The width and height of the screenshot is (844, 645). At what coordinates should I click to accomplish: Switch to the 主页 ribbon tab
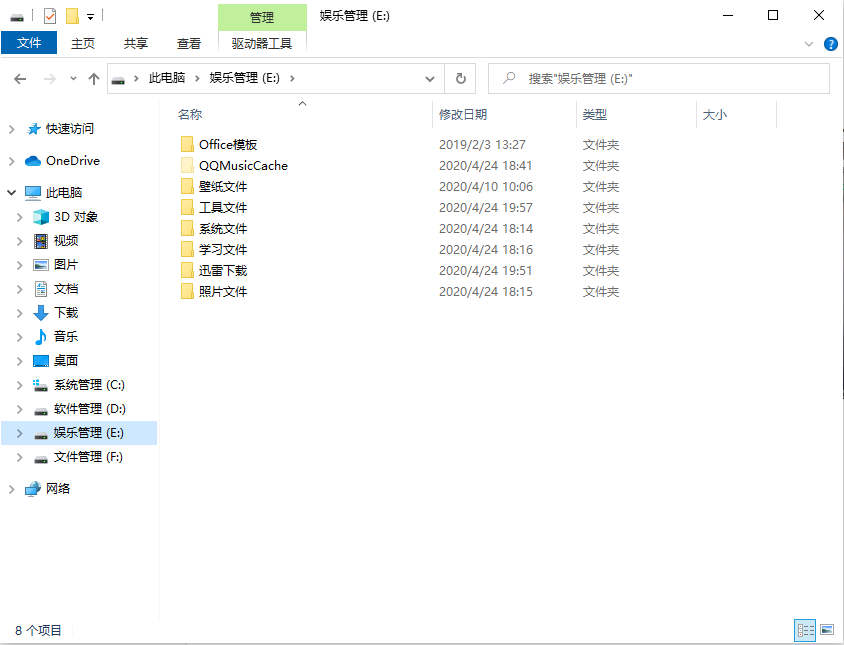click(83, 43)
